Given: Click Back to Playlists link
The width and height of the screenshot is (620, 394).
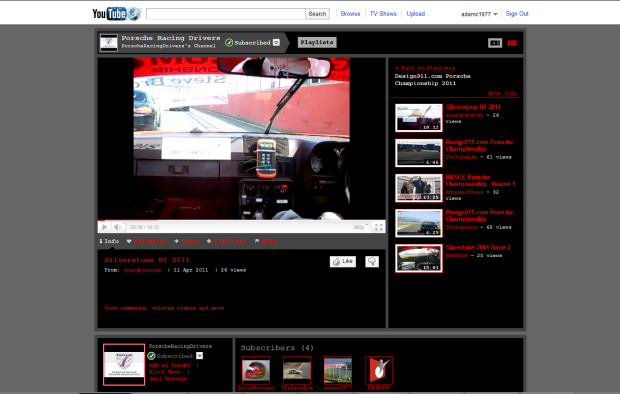Looking at the screenshot, I should pos(425,68).
